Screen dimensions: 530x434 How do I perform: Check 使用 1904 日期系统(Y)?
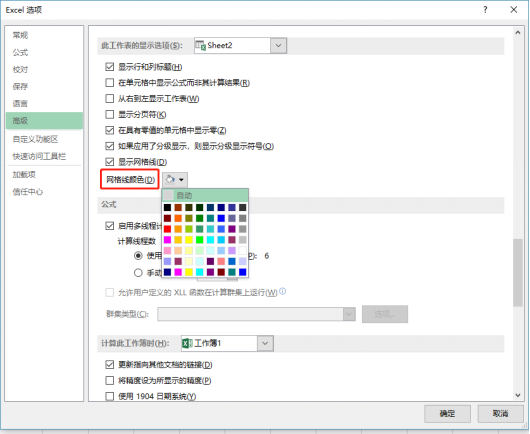[110, 396]
